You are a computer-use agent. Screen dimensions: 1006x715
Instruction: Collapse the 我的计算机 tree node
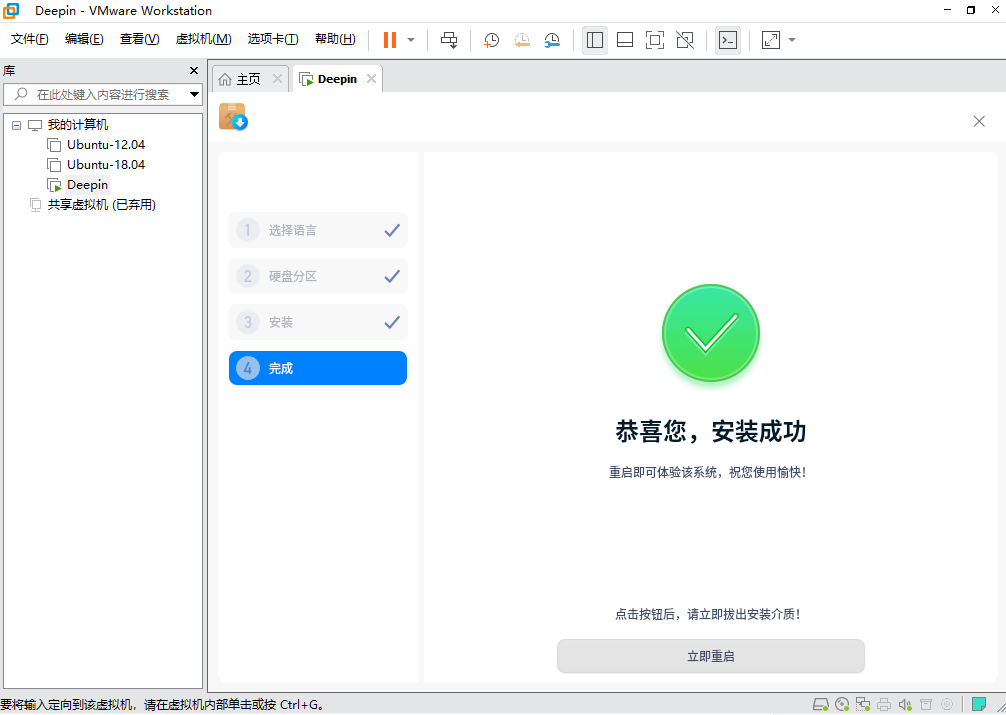coord(17,125)
